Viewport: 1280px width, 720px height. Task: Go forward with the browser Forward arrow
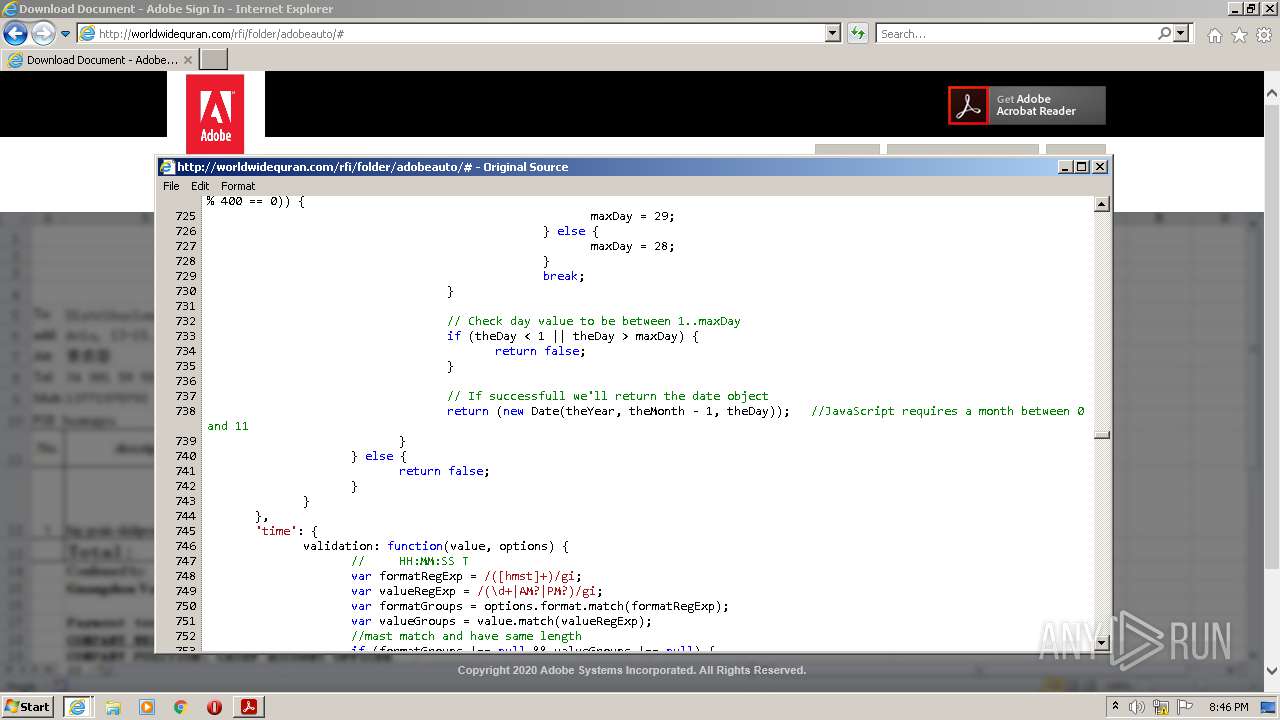click(43, 33)
